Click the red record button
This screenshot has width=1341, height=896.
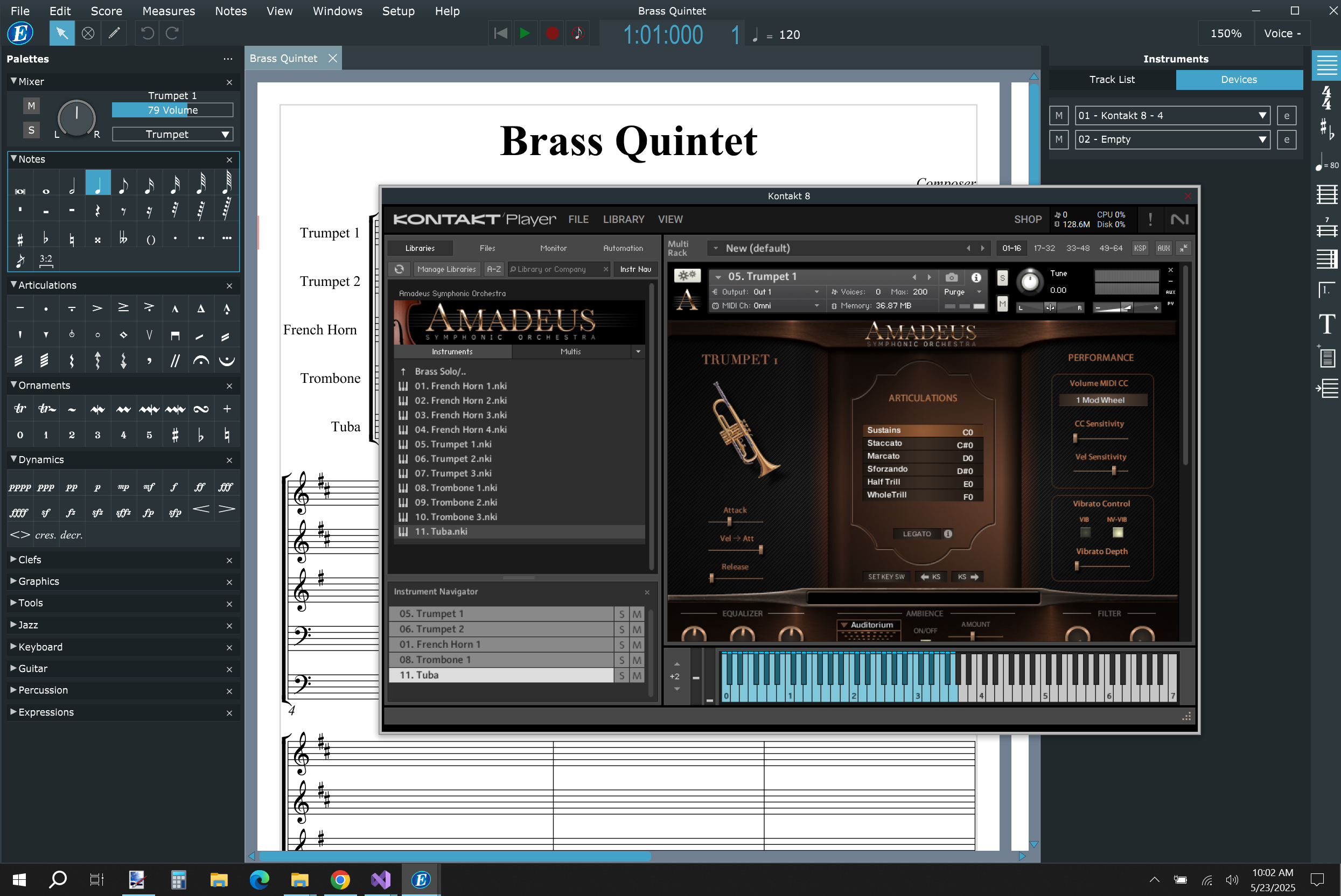551,33
